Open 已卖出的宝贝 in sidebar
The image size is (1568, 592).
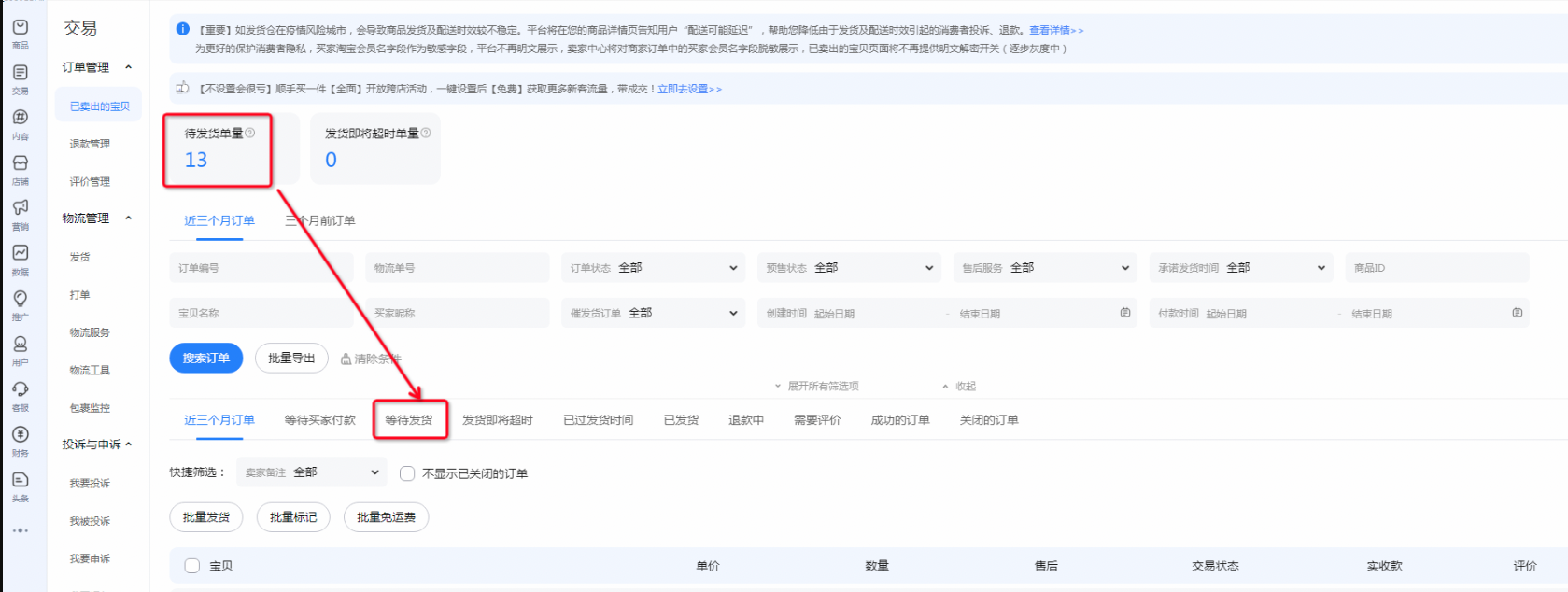(x=99, y=106)
